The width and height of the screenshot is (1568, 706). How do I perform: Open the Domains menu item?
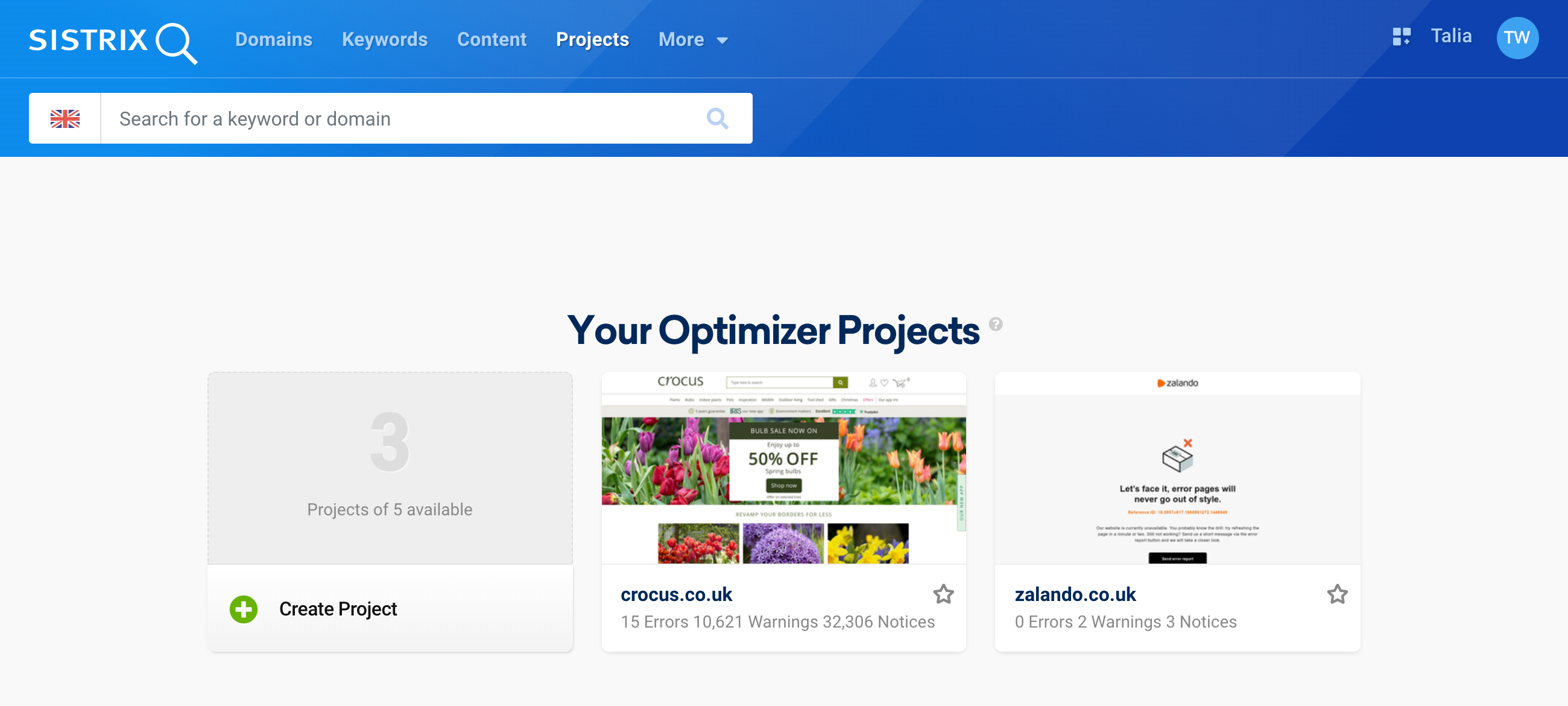(273, 40)
